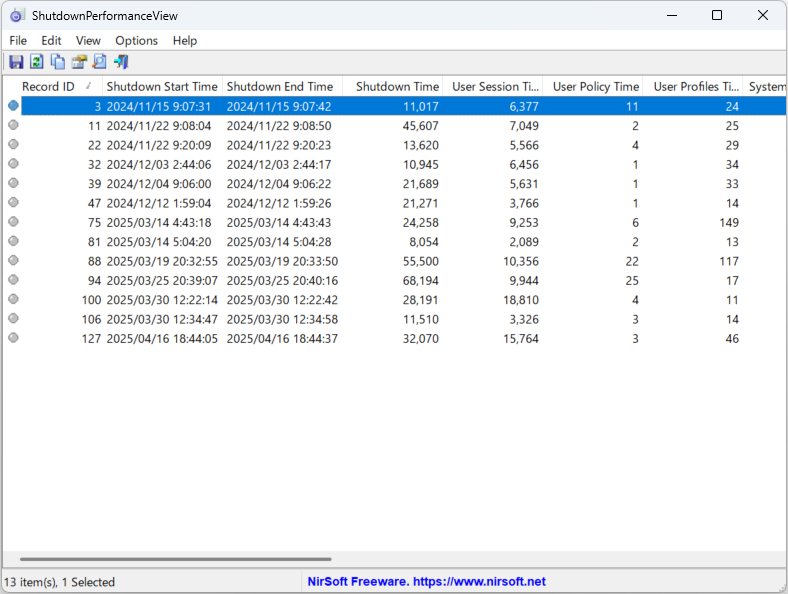This screenshot has height=594, width=788.
Task: Click the blue status dot of record 3
Action: (x=14, y=106)
